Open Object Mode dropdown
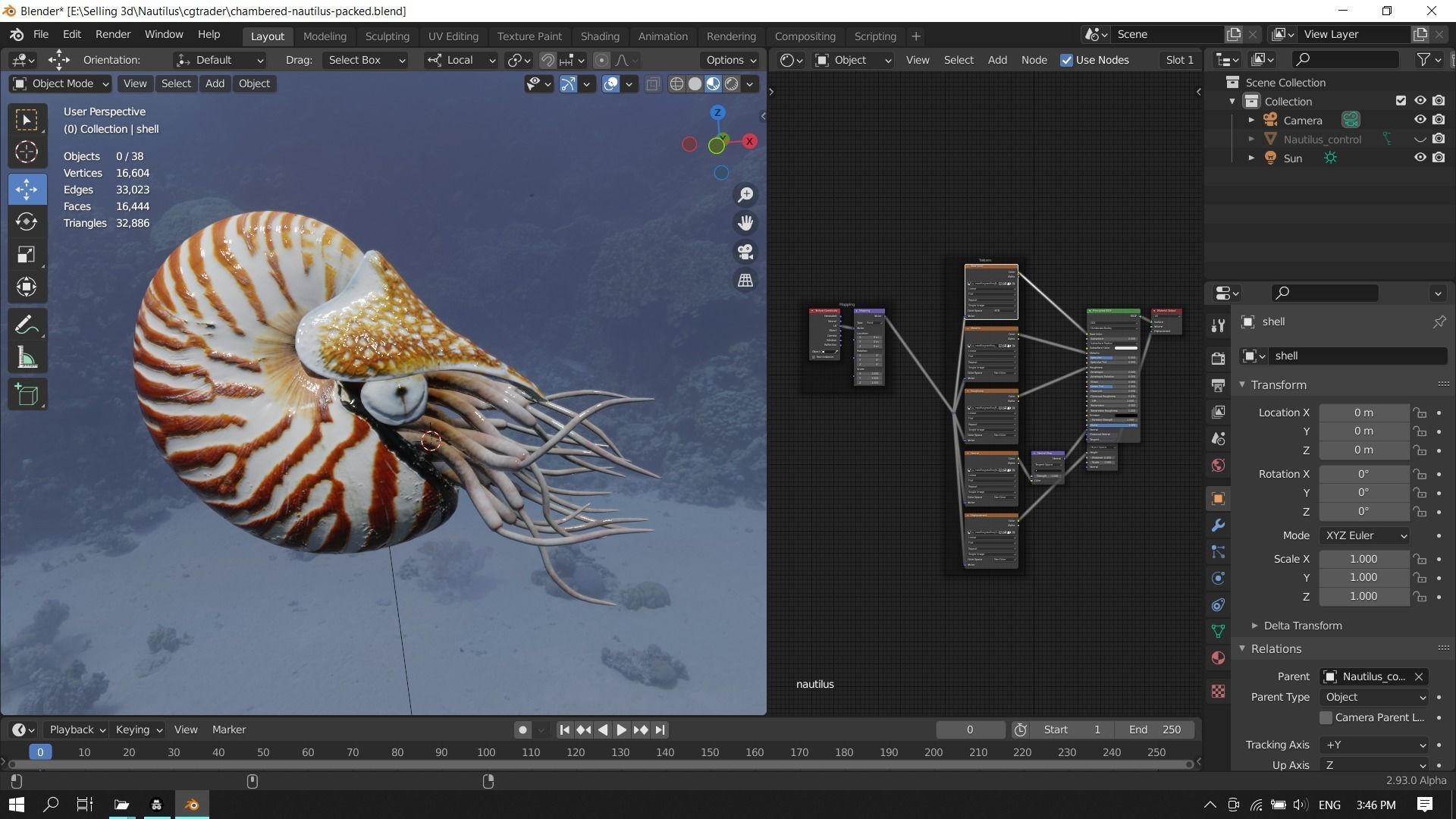This screenshot has height=819, width=1456. pos(61,83)
